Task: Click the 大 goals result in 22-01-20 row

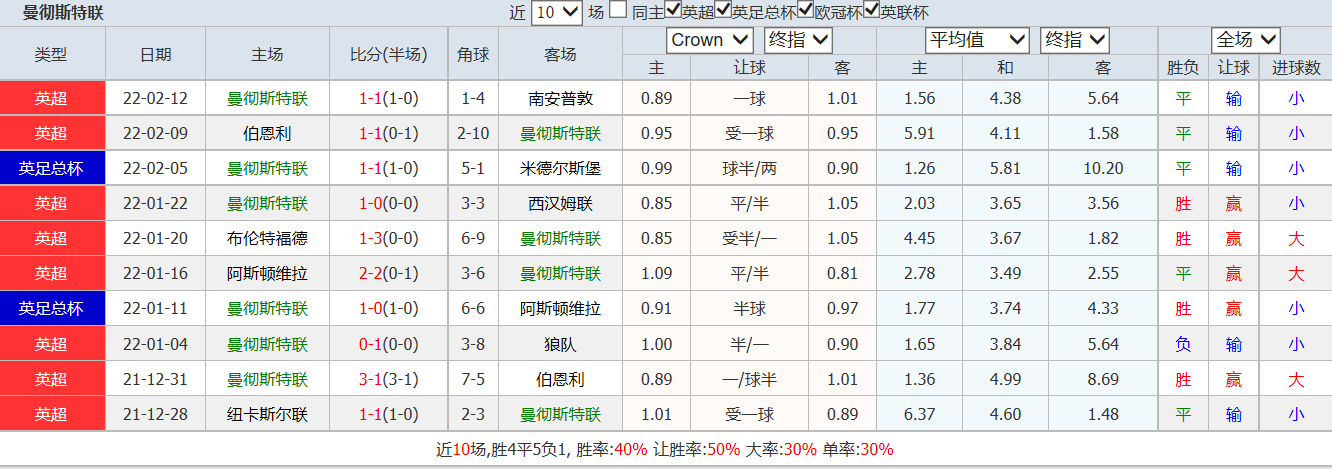Action: 1296,238
